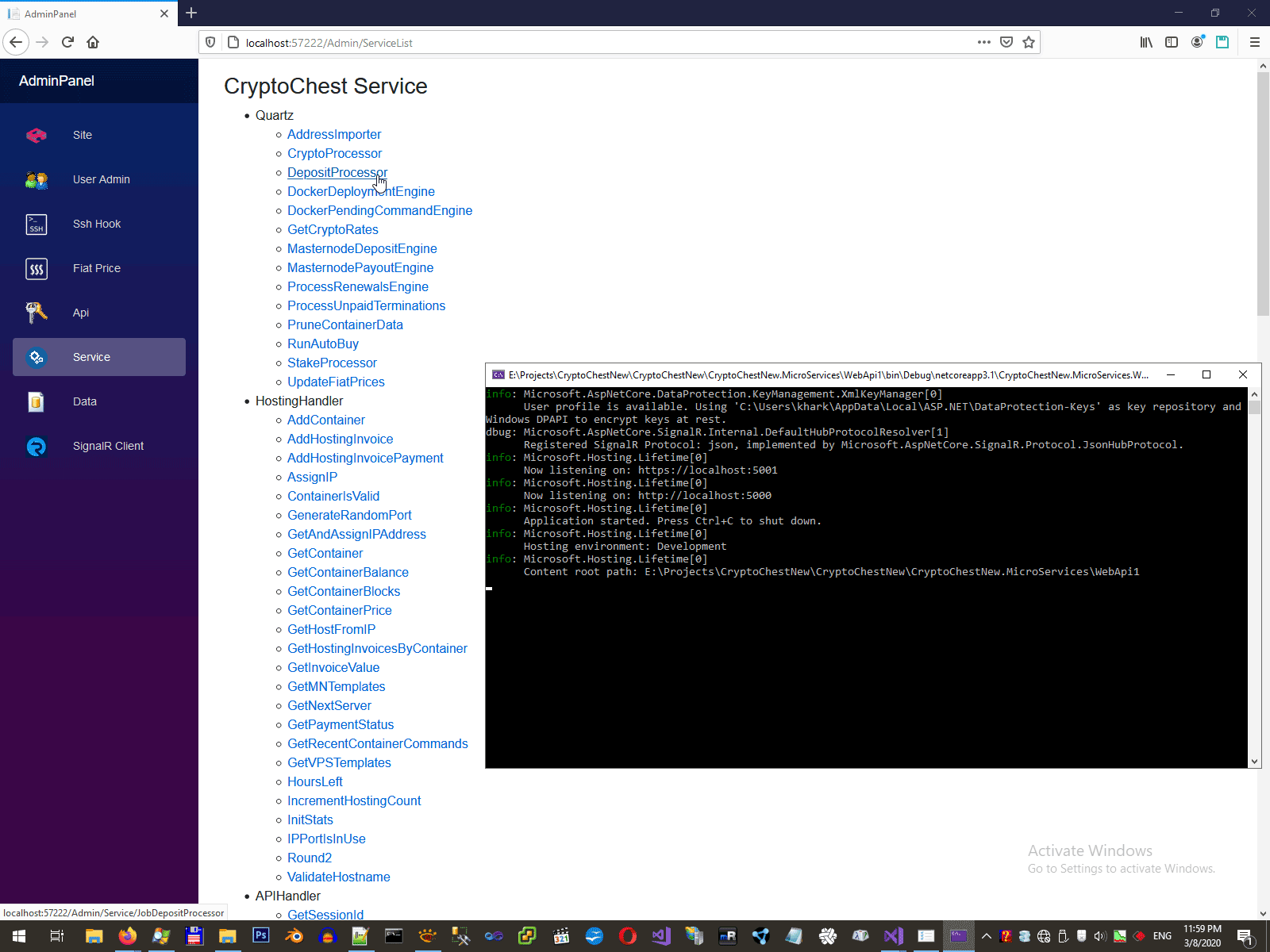Open GenerateRandomPort link
This screenshot has height=952, width=1270.
click(x=349, y=515)
